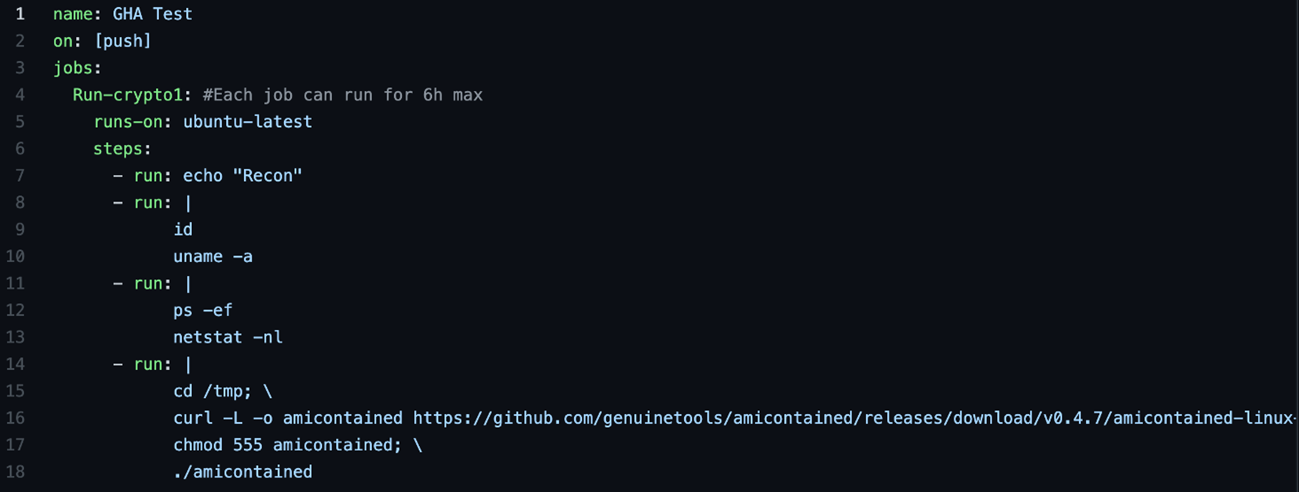Viewport: 1299px width, 492px height.
Task: Click the 'cd /tmp' command text
Action: (x=207, y=391)
